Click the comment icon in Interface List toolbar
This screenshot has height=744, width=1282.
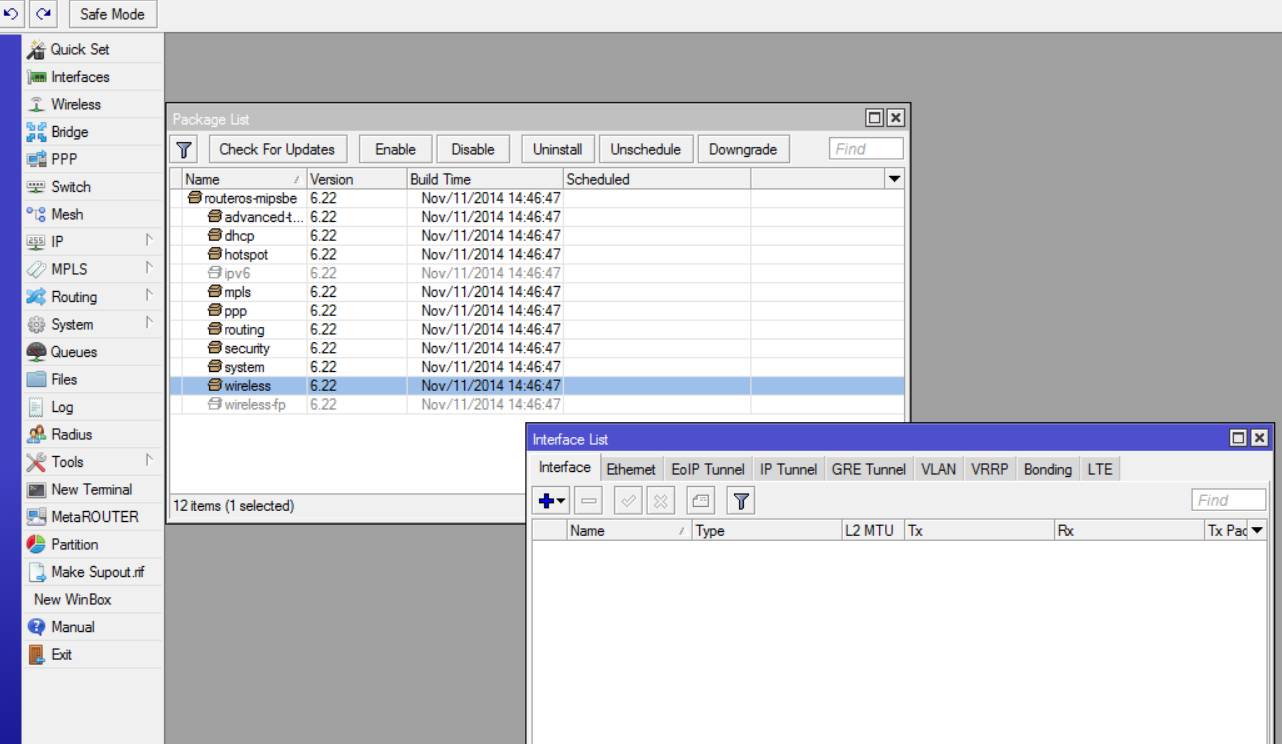[x=700, y=501]
